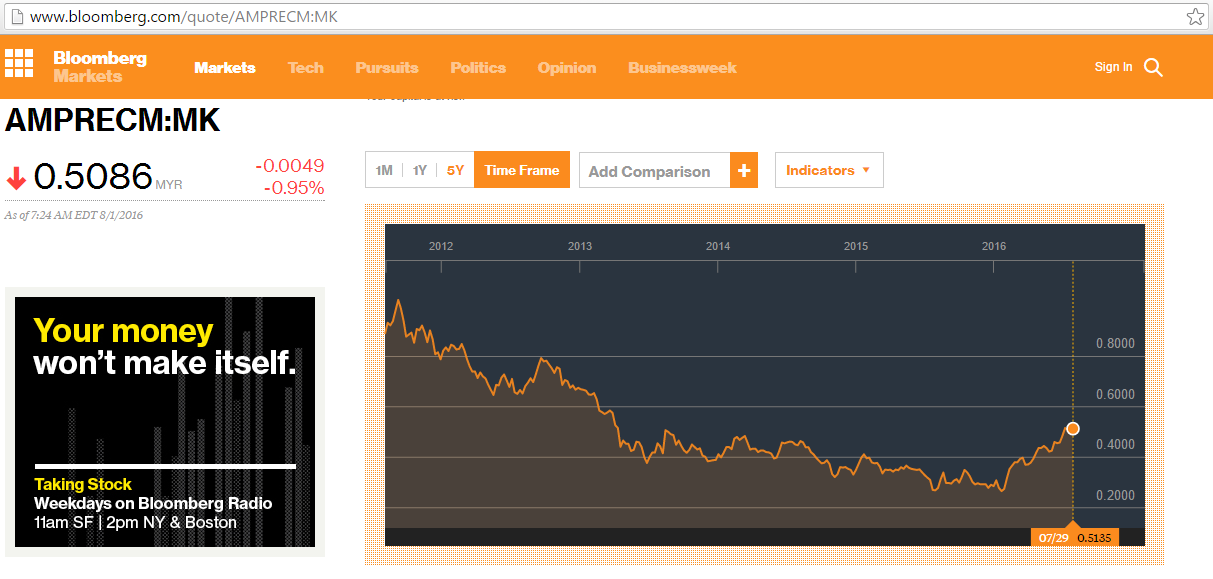The width and height of the screenshot is (1213, 579).
Task: Click the 0.6000 price axis label
Action: click(1115, 394)
